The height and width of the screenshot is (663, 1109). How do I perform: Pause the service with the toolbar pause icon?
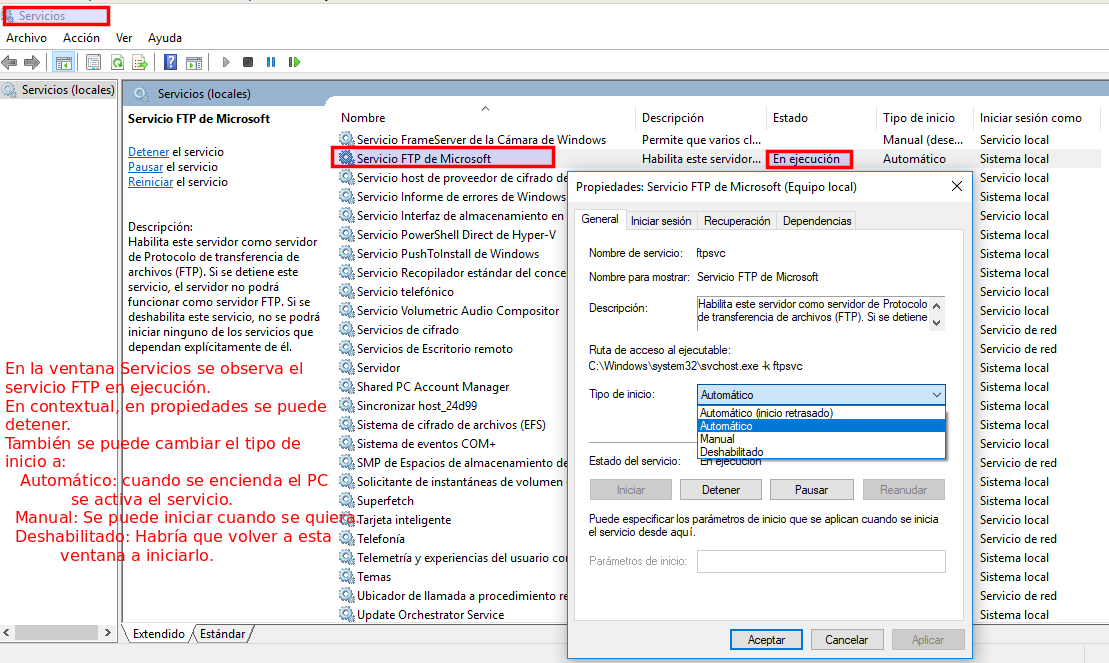pyautogui.click(x=271, y=62)
